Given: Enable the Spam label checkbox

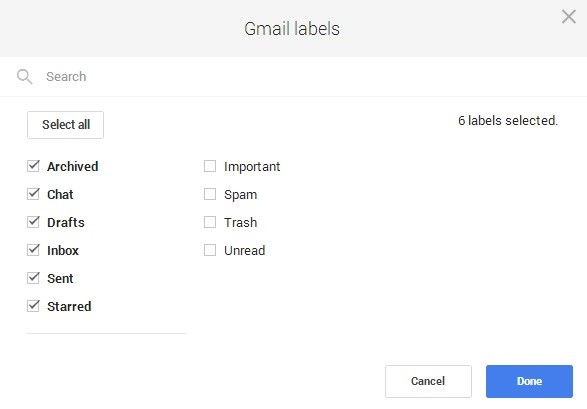Looking at the screenshot, I should coord(210,194).
